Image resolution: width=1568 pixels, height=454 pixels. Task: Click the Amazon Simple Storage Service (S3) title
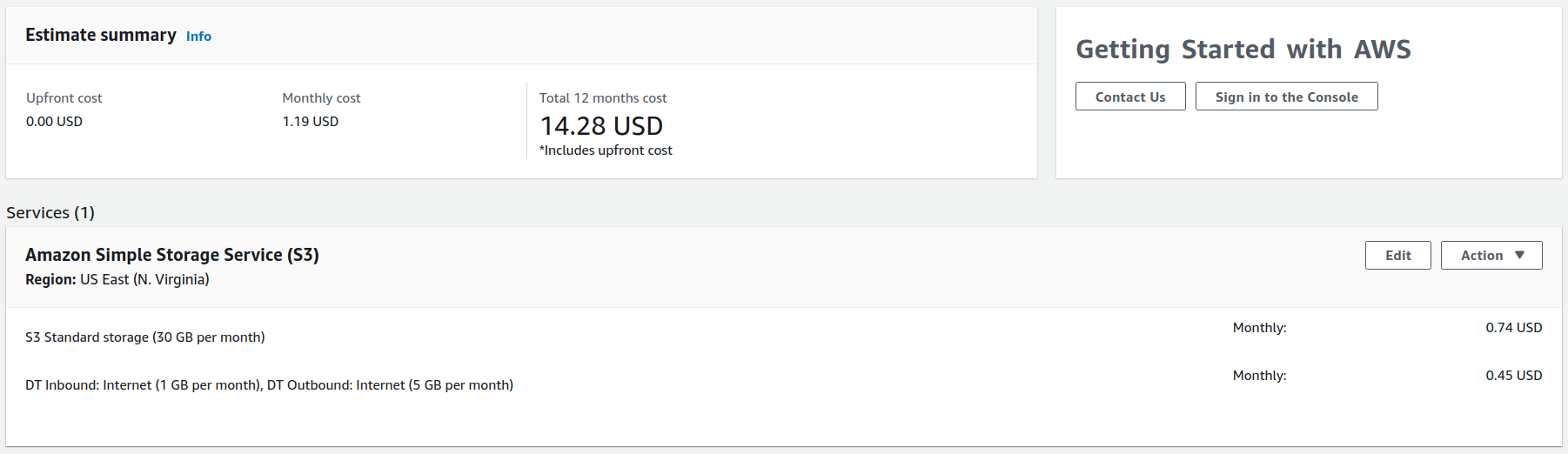172,255
